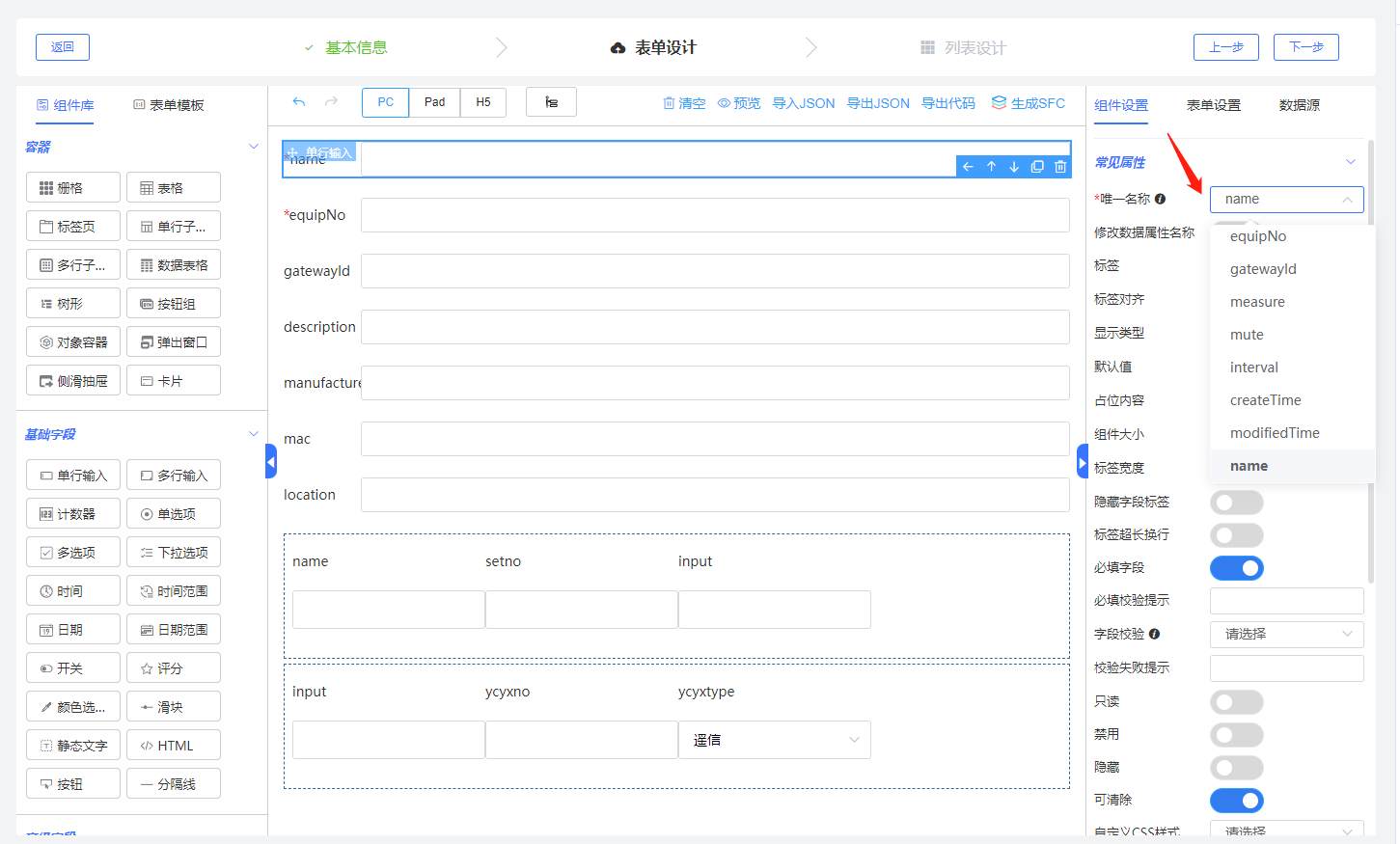Switch to the 表单设置 tab
Viewport: 1400px width, 844px height.
click(1213, 105)
